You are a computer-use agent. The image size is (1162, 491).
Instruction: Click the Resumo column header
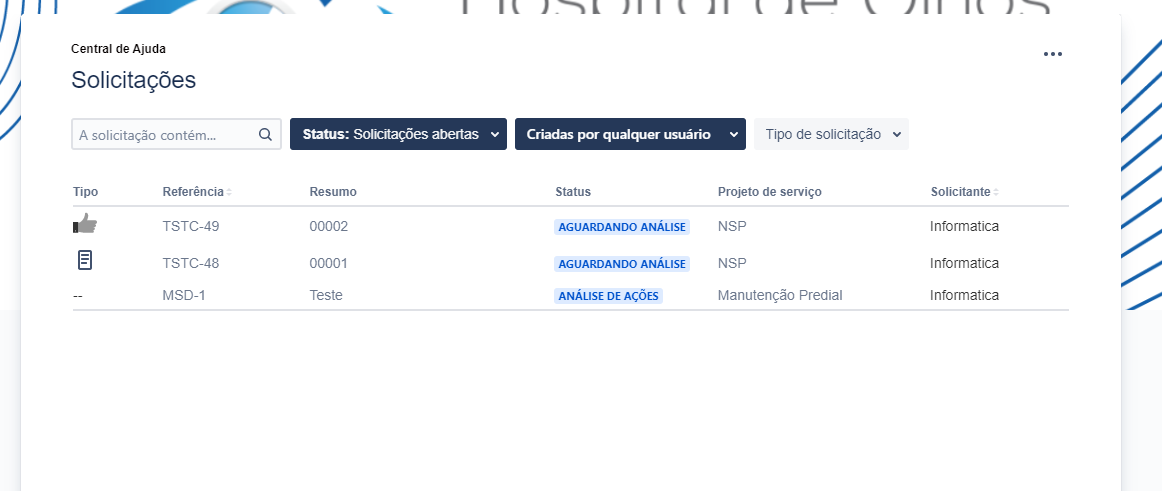333,192
